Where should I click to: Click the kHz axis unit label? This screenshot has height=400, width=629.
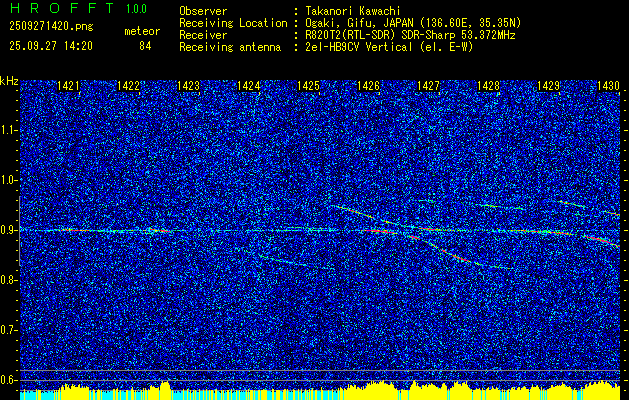[x=9, y=81]
